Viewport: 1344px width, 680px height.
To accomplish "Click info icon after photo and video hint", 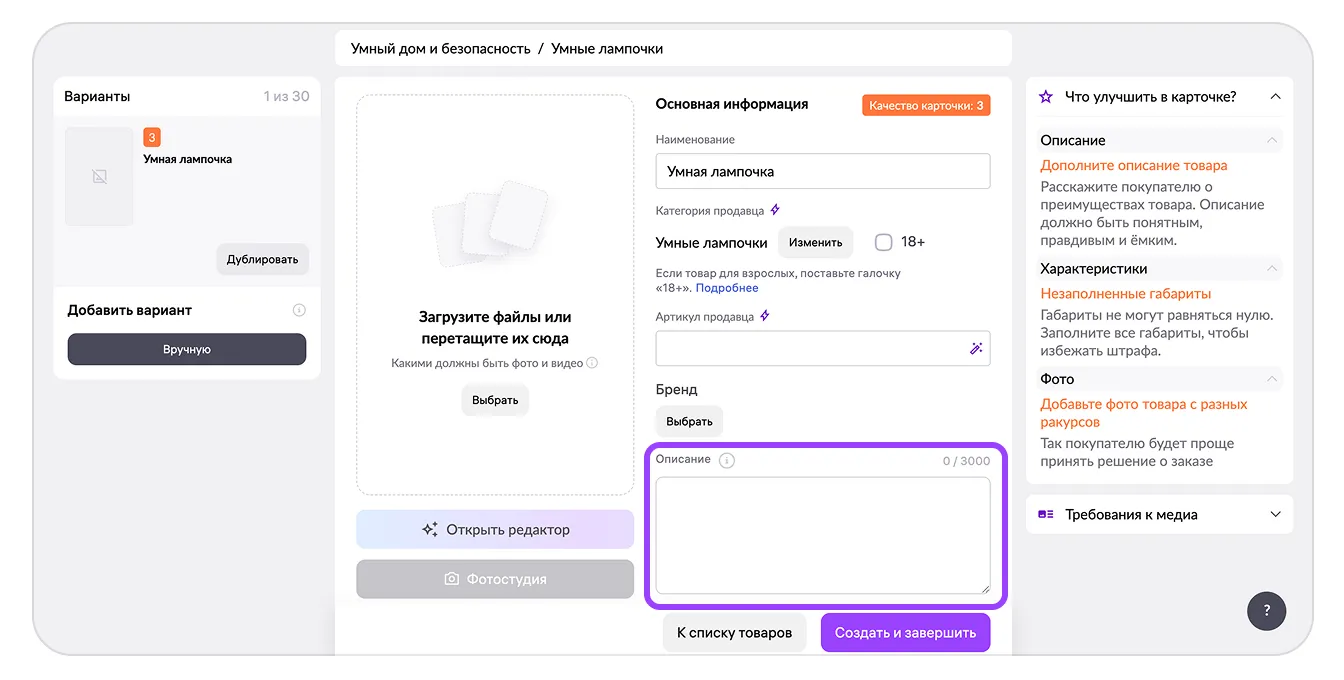I will [592, 364].
